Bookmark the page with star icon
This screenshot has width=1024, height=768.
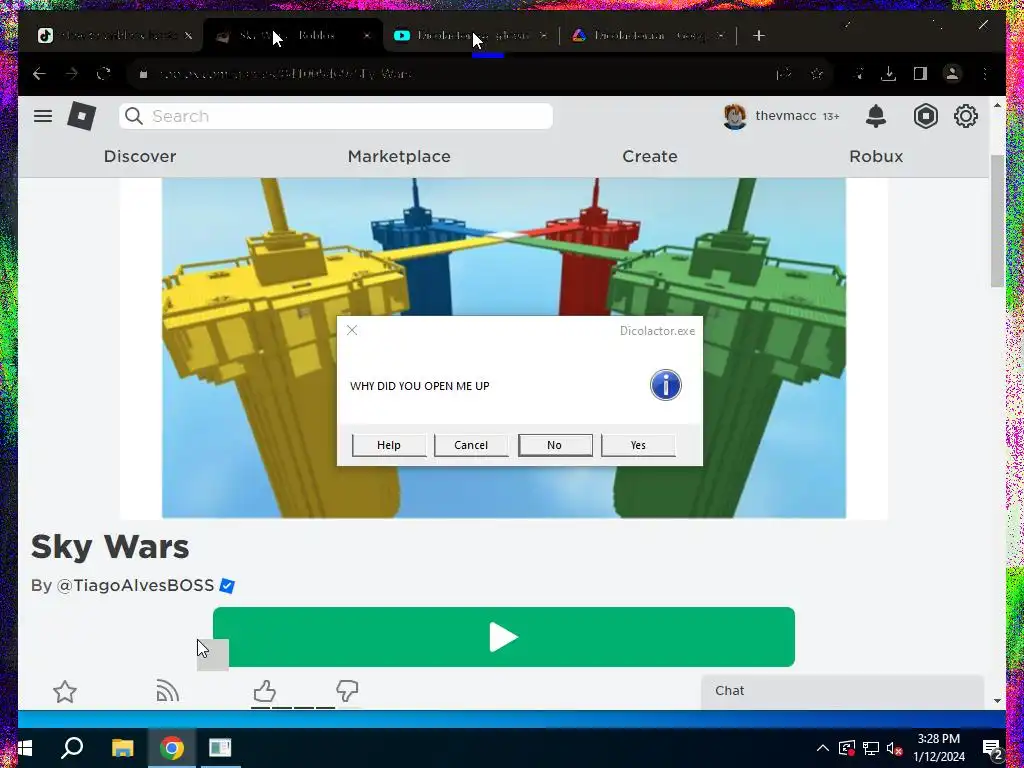click(x=816, y=74)
